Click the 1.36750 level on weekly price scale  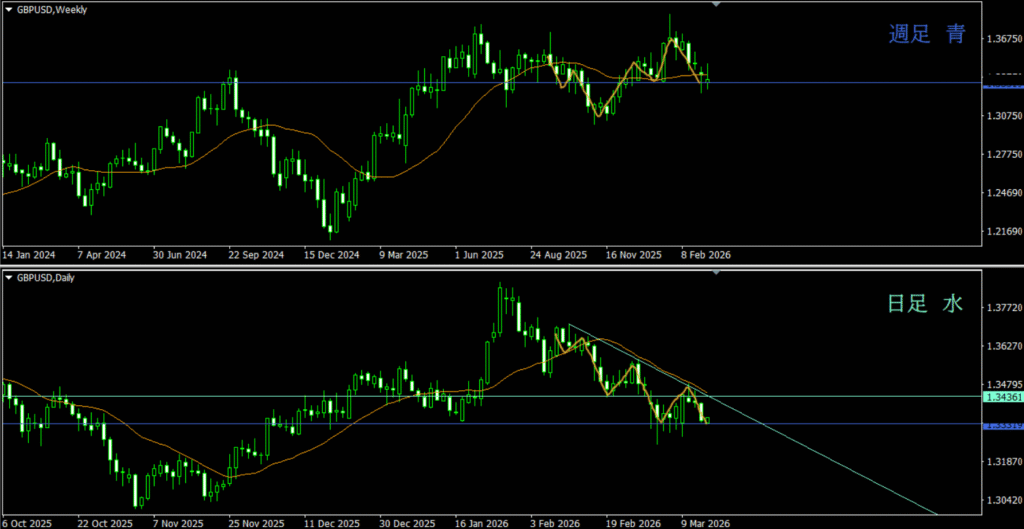click(x=1002, y=39)
